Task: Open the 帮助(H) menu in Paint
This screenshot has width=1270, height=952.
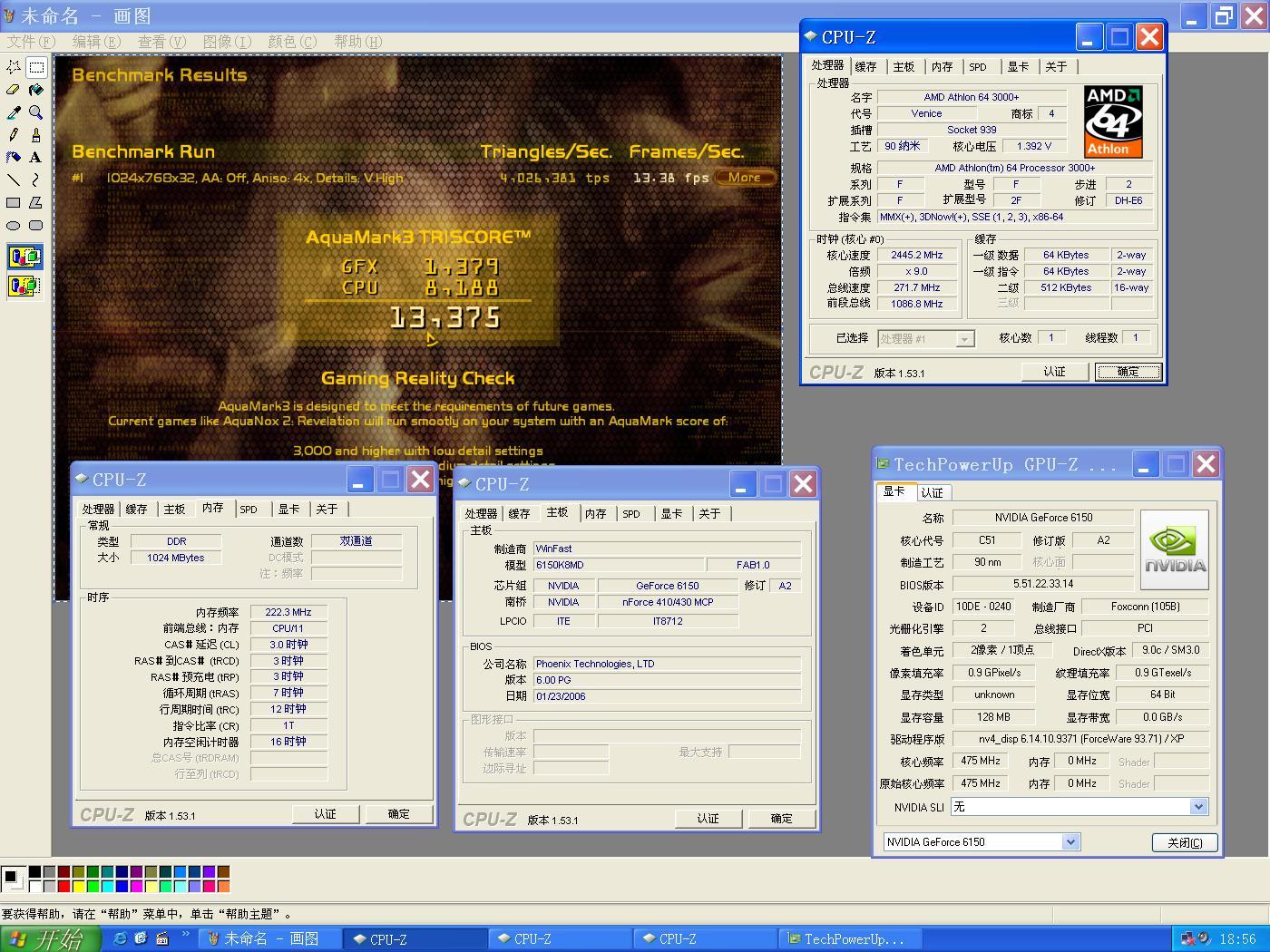Action: click(357, 42)
